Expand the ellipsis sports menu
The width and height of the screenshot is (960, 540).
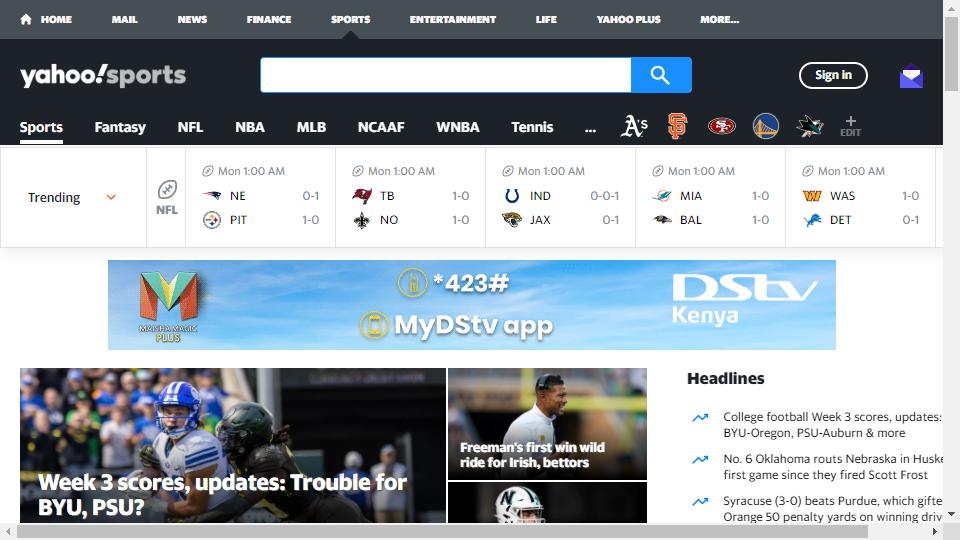tap(590, 127)
